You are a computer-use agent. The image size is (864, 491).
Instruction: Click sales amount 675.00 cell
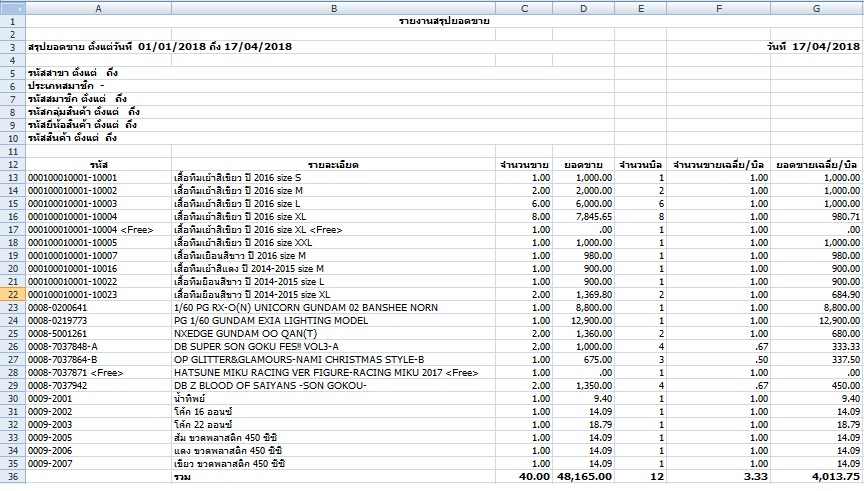tap(583, 360)
